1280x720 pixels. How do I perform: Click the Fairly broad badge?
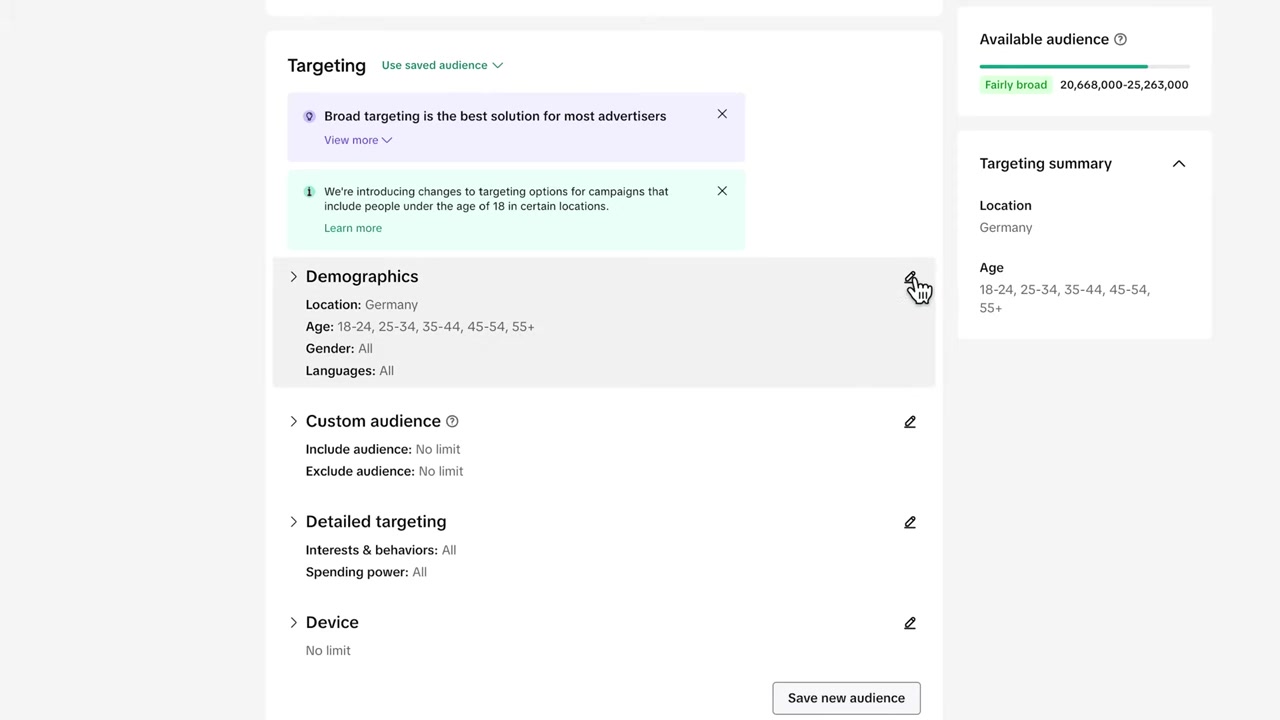pos(1015,85)
